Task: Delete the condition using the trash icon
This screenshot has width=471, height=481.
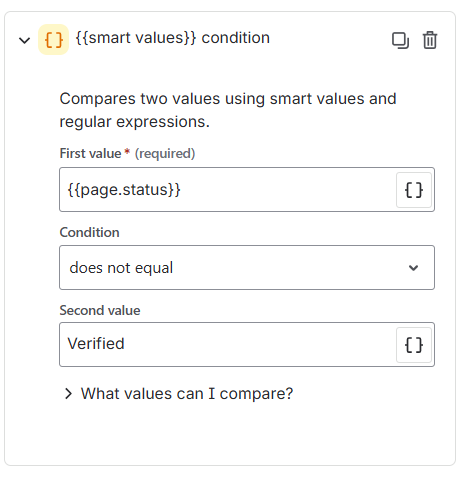Action: 430,40
